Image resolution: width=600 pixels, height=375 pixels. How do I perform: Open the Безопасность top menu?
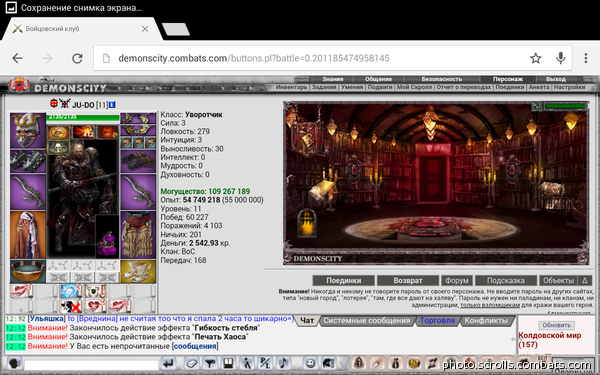tap(441, 79)
